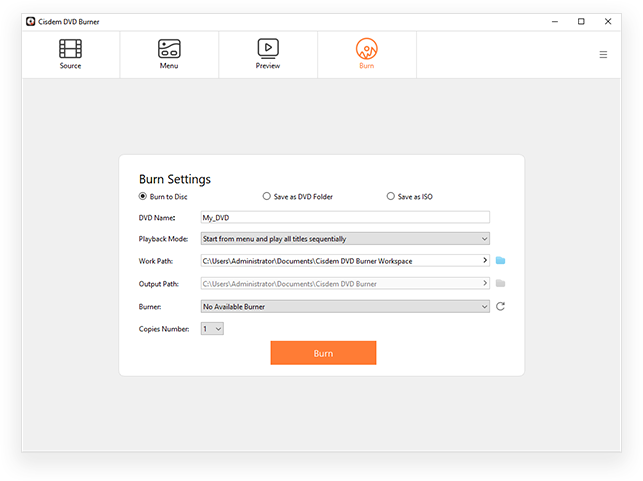Select the Burn to Disc option

[142, 197]
